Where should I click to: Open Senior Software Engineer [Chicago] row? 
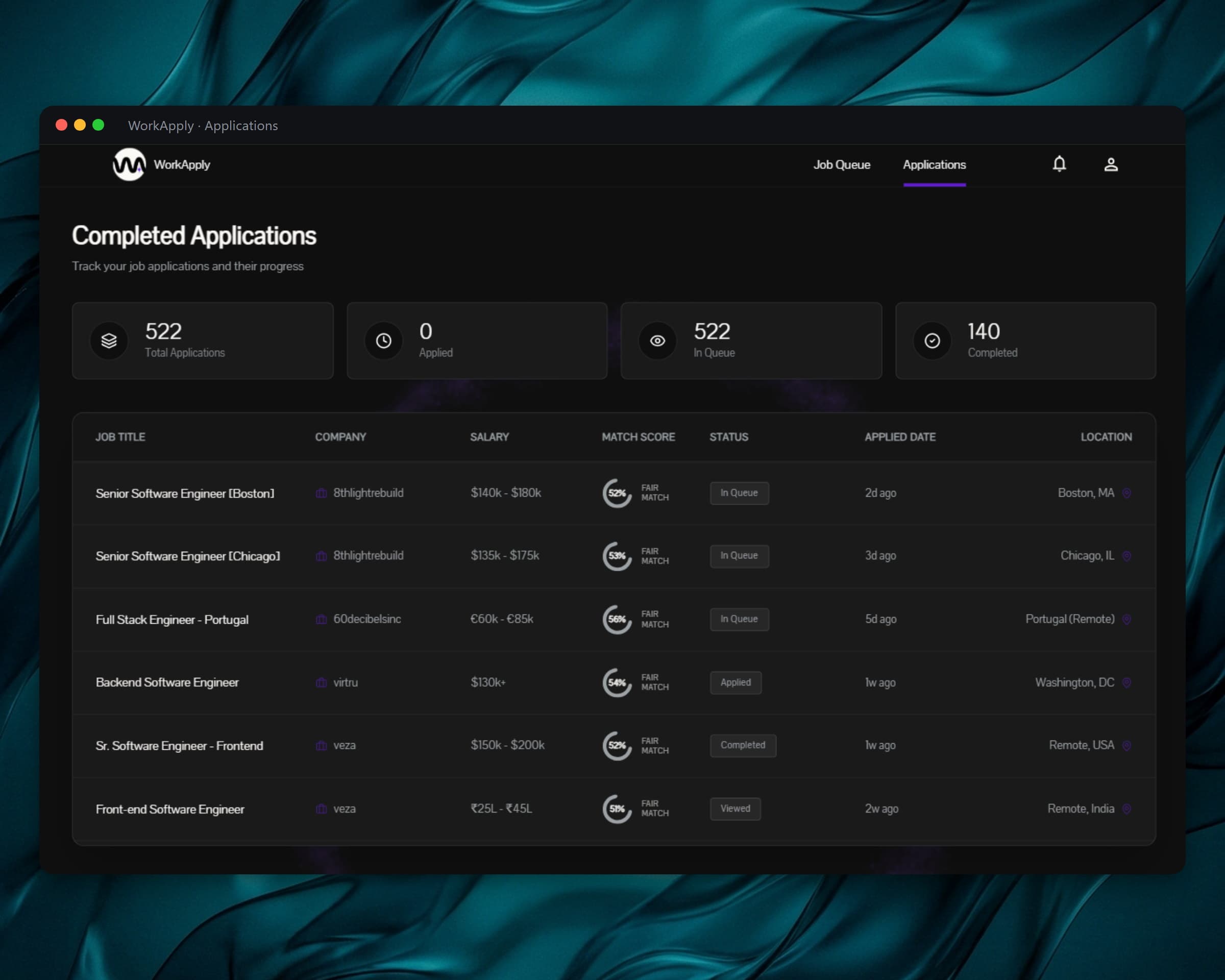614,556
